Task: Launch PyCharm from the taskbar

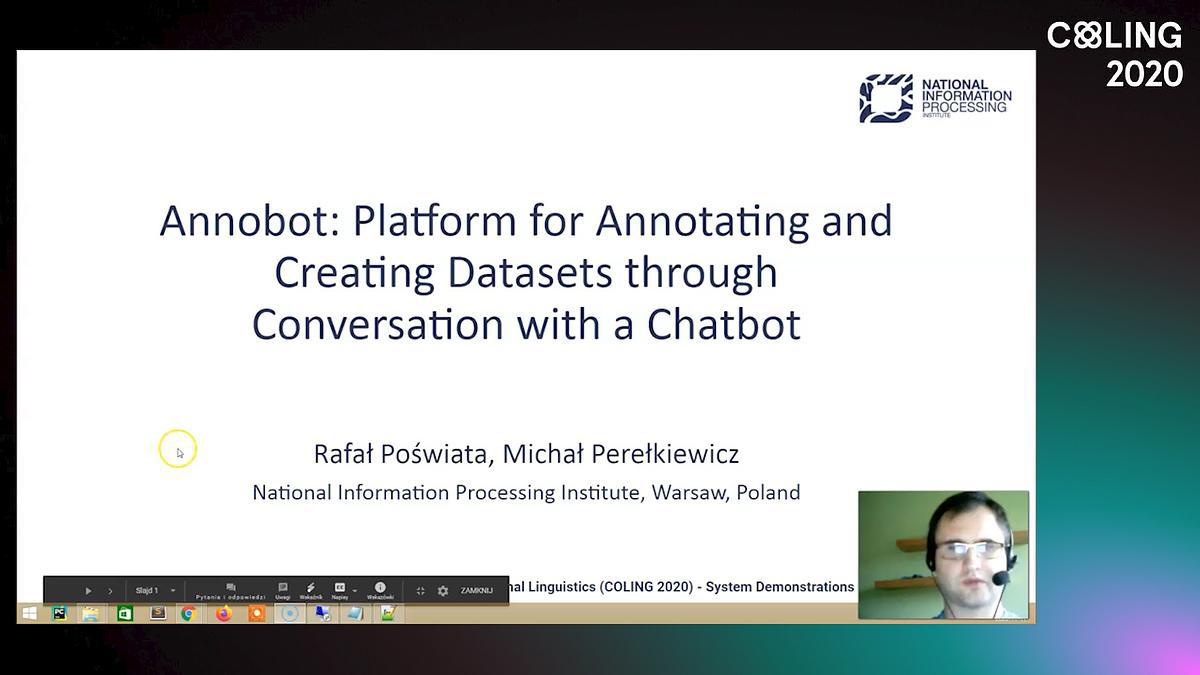Action: coord(59,613)
